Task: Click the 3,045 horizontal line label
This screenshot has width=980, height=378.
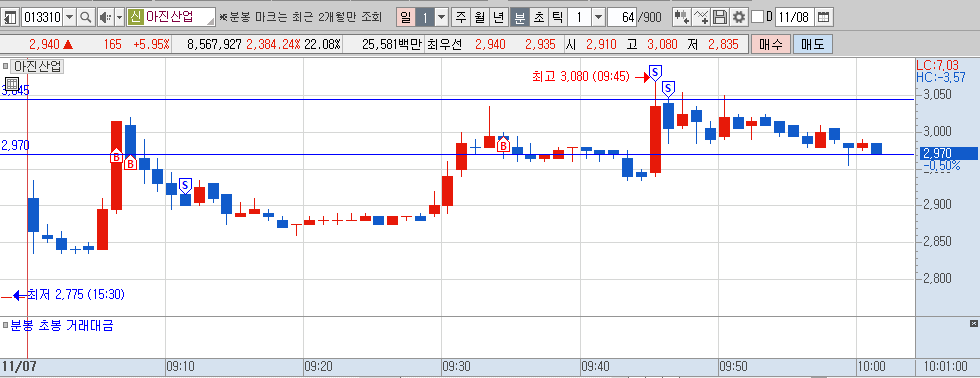Action: click(16, 91)
